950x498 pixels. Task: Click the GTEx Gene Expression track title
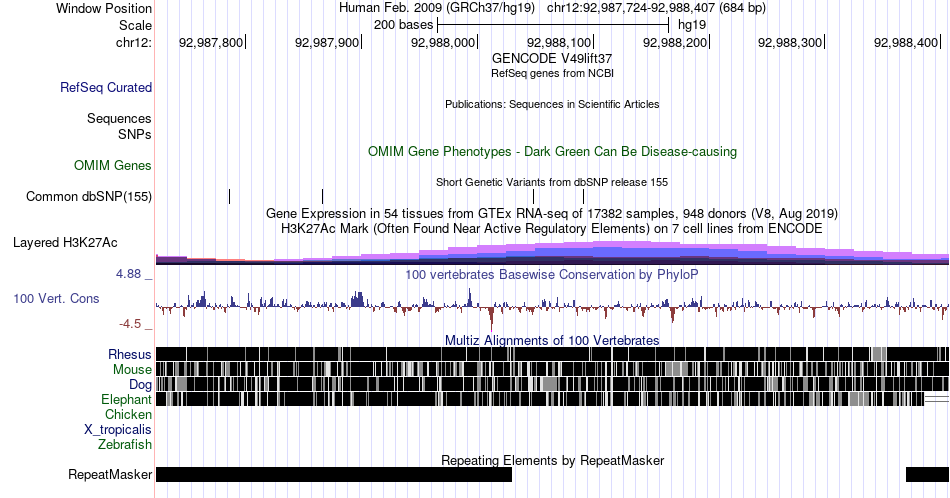pos(552,213)
